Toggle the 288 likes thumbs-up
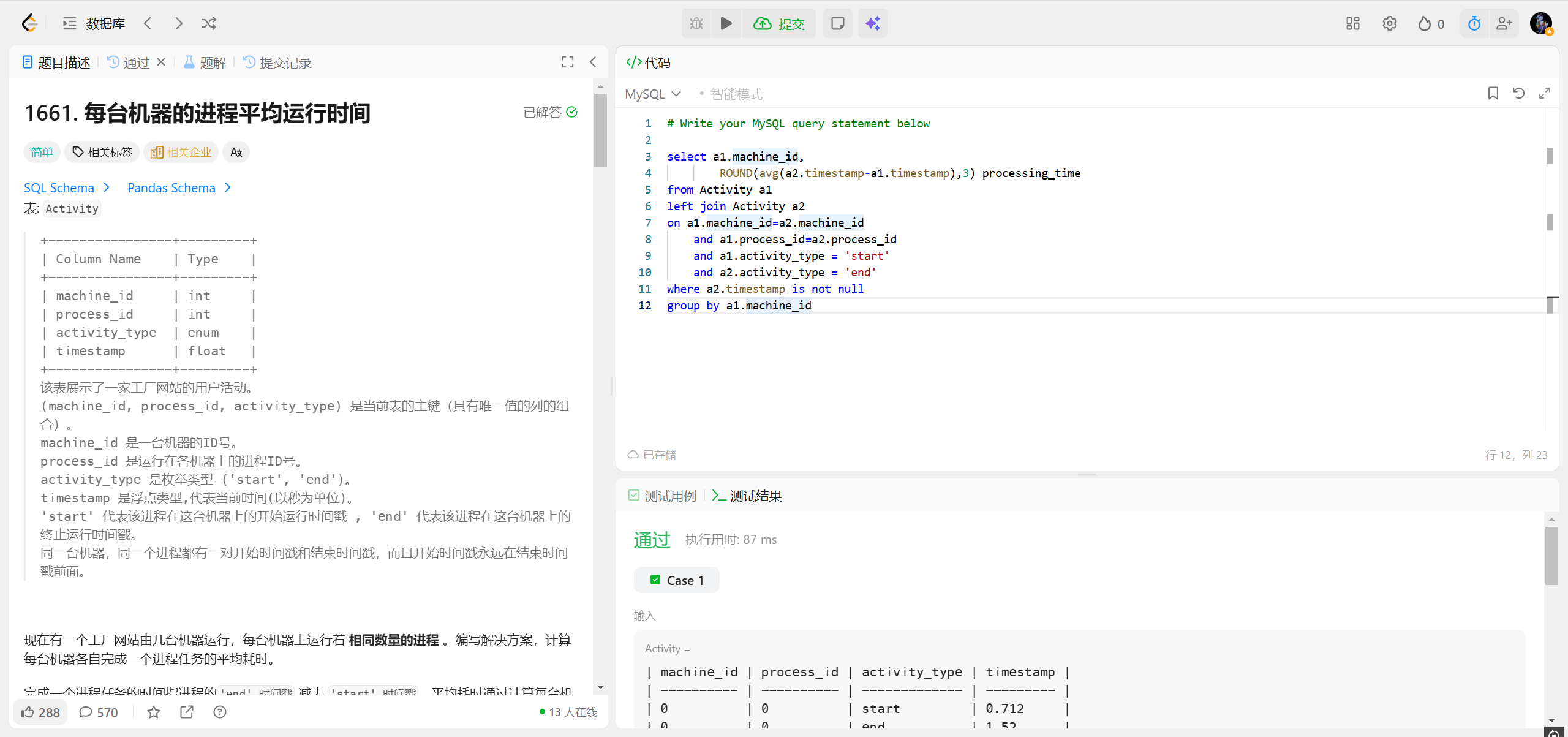 (40, 712)
